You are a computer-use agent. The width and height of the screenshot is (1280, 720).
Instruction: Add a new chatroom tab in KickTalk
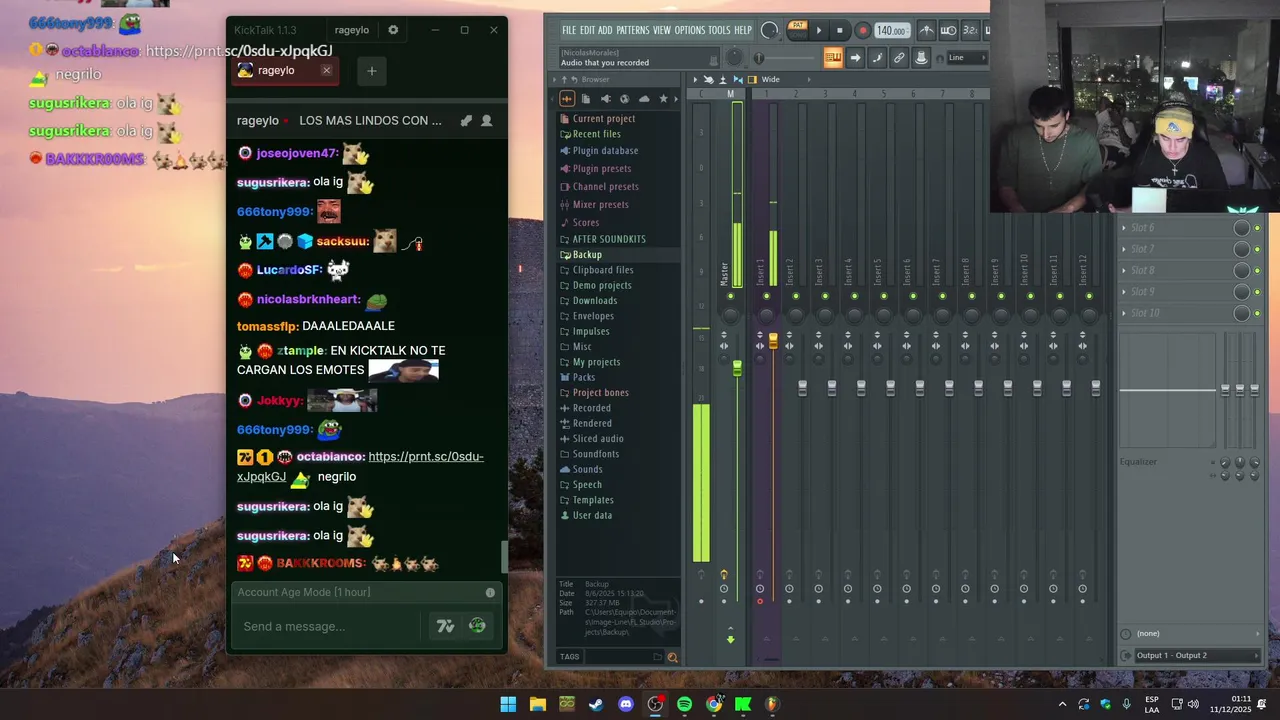pyautogui.click(x=371, y=70)
